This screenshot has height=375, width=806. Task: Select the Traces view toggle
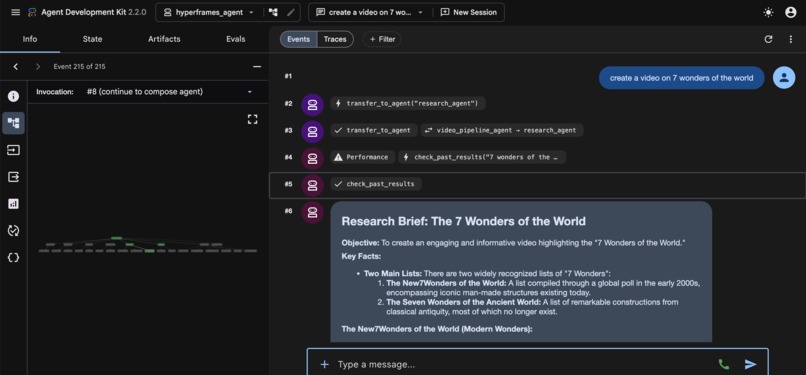tap(335, 39)
